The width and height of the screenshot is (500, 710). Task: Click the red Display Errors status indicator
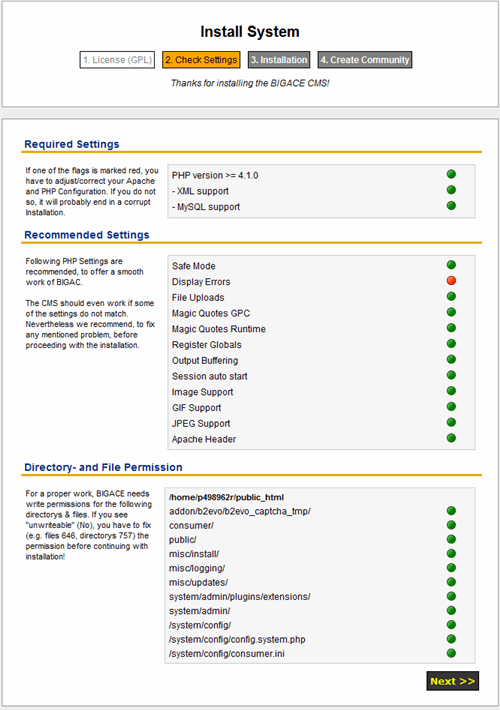pyautogui.click(x=451, y=281)
